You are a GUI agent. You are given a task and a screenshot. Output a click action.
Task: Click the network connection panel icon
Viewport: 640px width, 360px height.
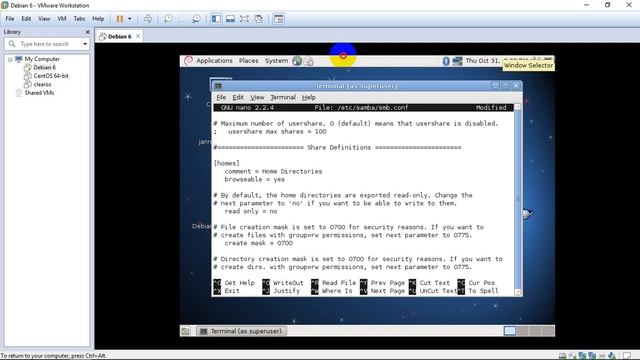457,61
